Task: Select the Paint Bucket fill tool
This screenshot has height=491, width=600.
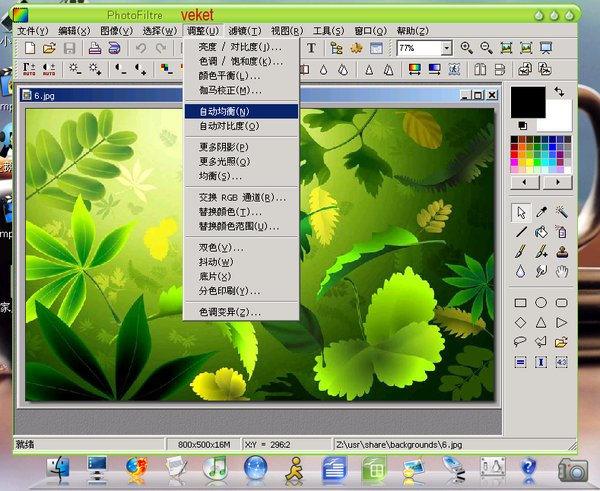Action: pos(541,231)
